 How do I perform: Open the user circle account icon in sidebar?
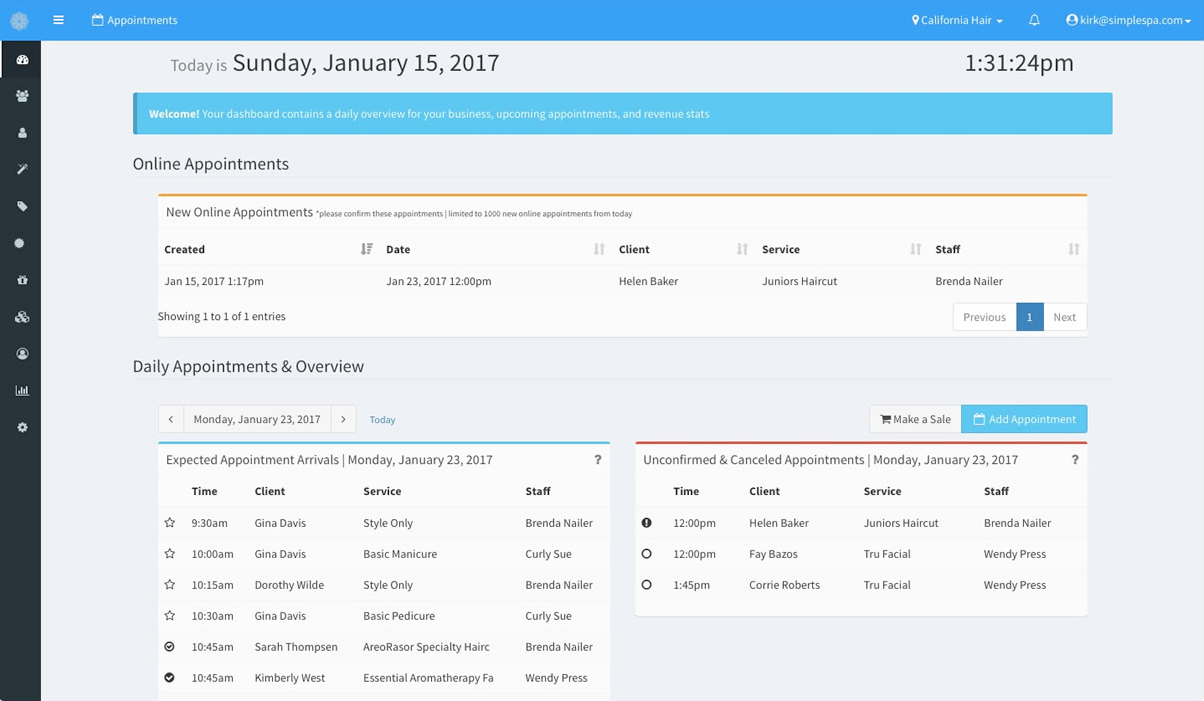[22, 354]
